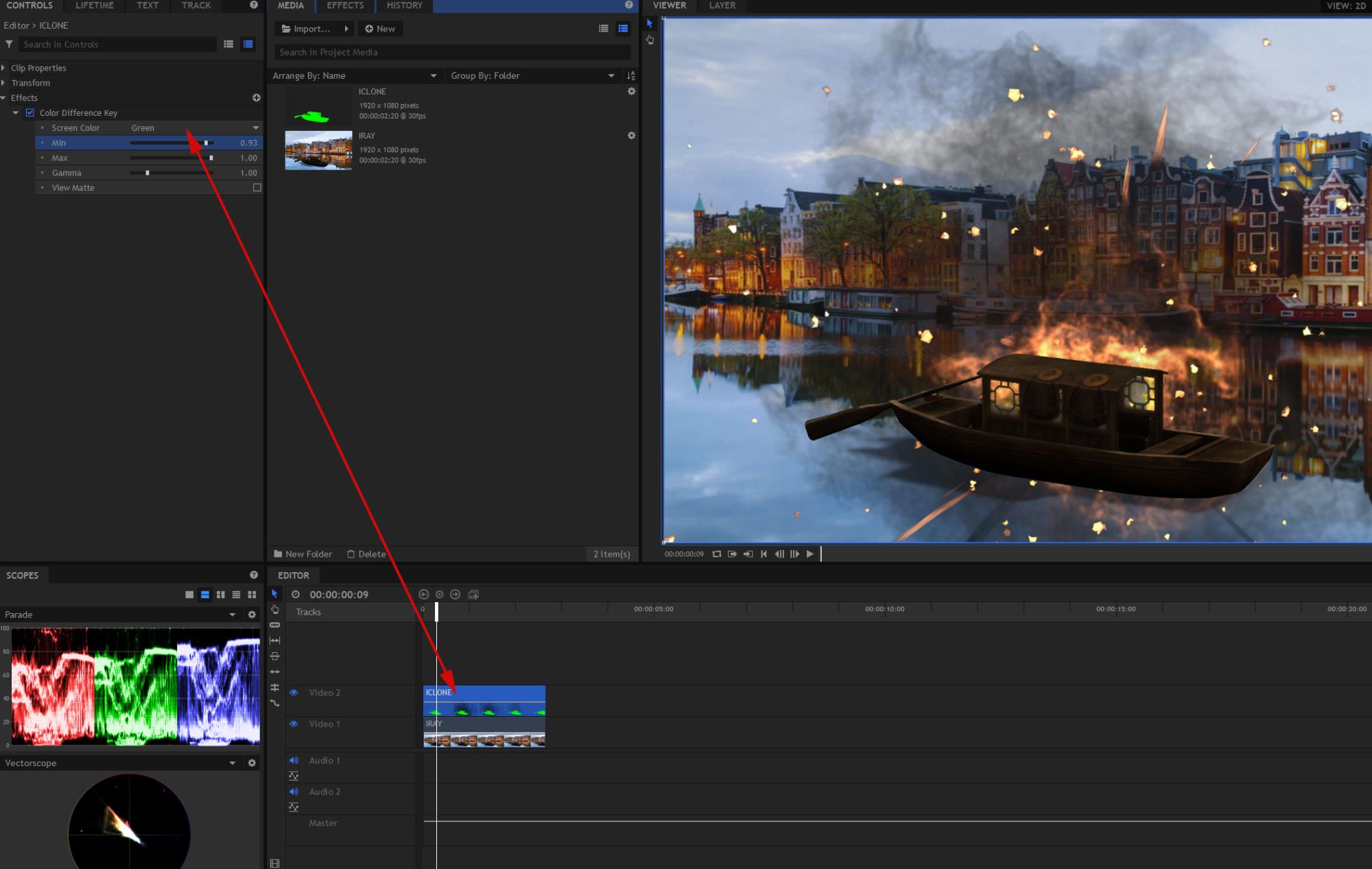Select the Slip edit tool in Editor
This screenshot has height=869, width=1372.
coord(274,641)
